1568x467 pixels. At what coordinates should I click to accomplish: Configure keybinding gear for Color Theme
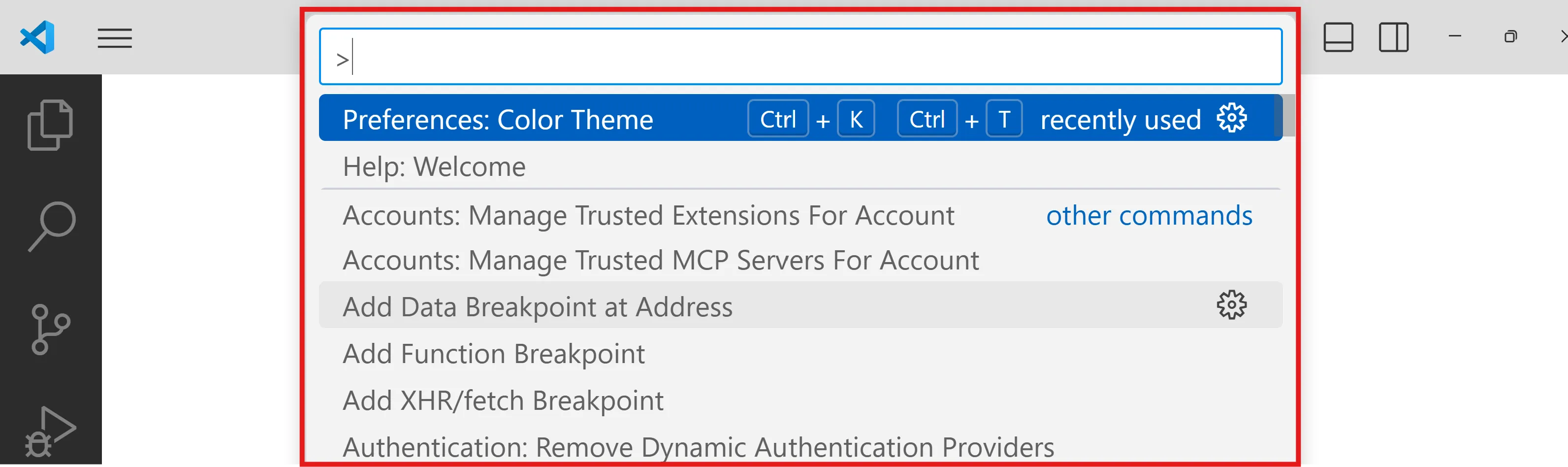1231,118
